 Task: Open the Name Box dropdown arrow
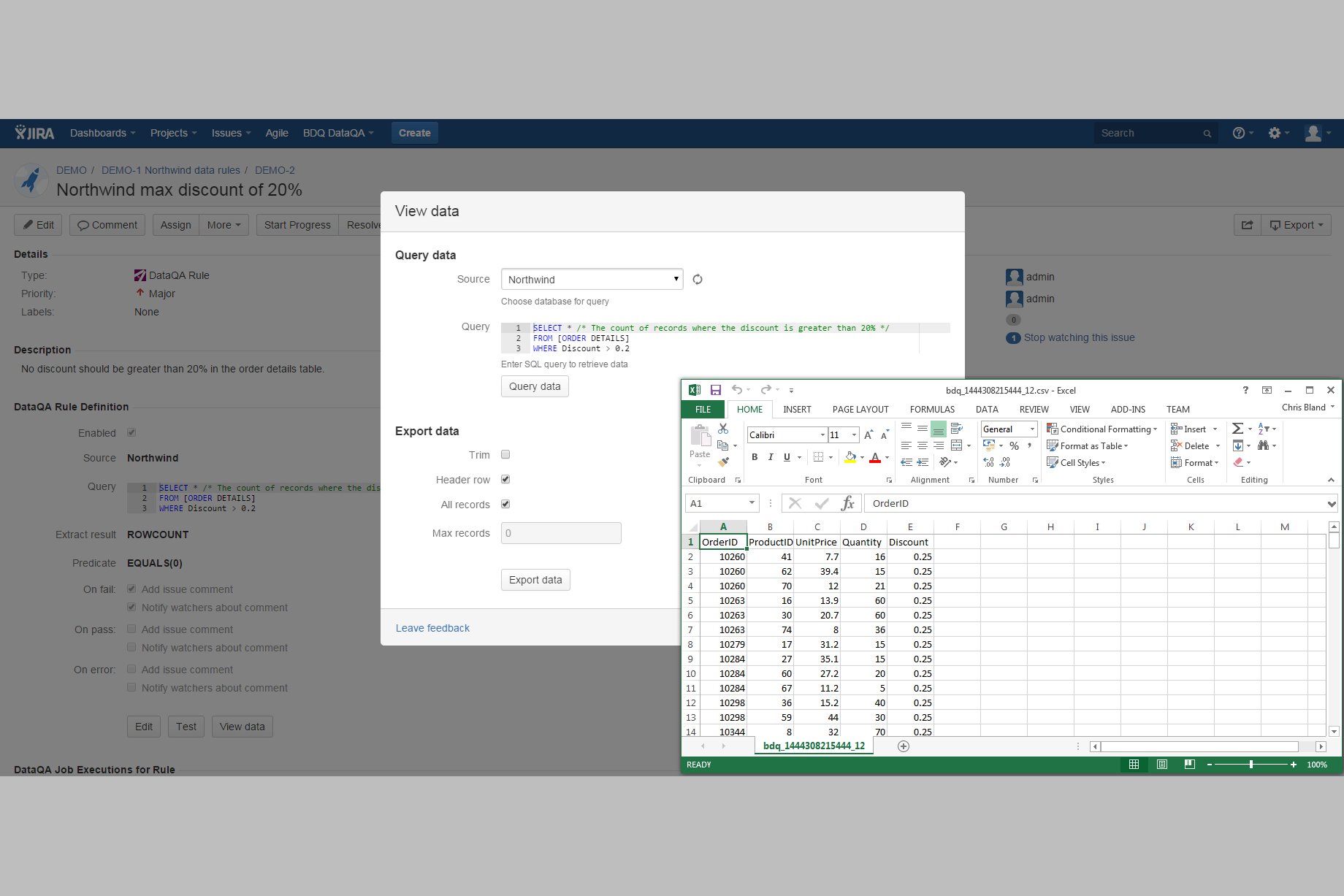[752, 503]
